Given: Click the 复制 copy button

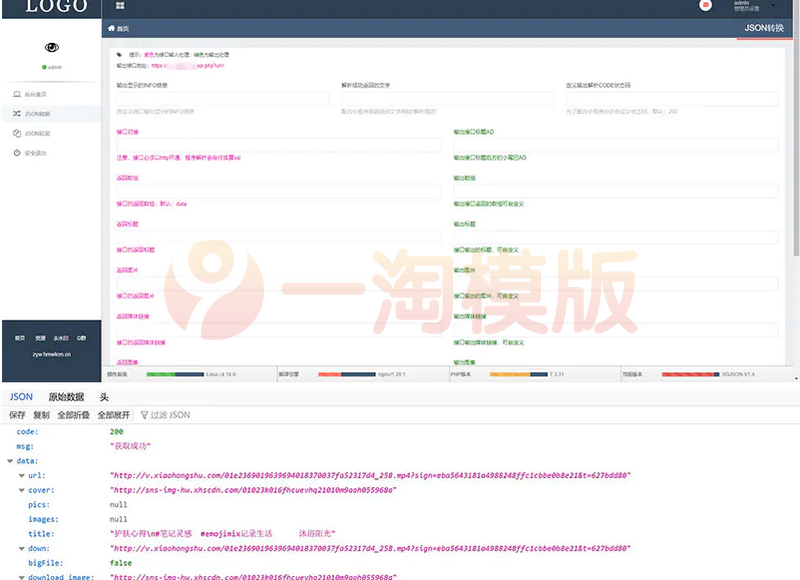Looking at the screenshot, I should [x=41, y=415].
